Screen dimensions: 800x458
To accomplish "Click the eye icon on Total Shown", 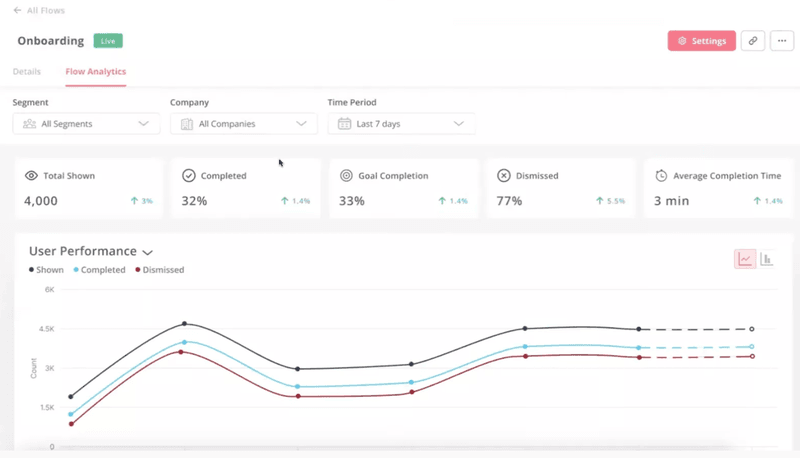I will point(31,176).
